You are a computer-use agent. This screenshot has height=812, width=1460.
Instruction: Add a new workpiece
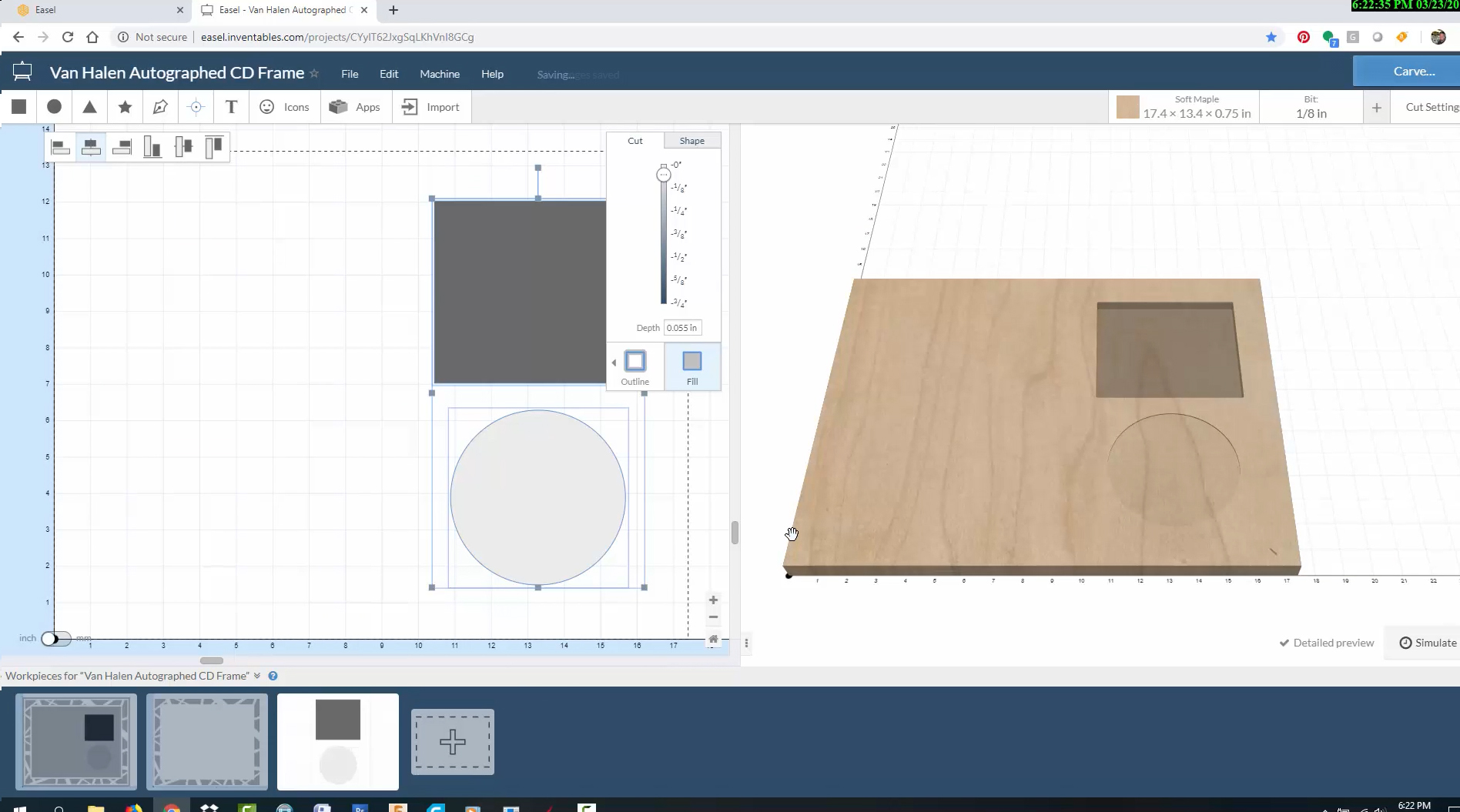(x=453, y=742)
